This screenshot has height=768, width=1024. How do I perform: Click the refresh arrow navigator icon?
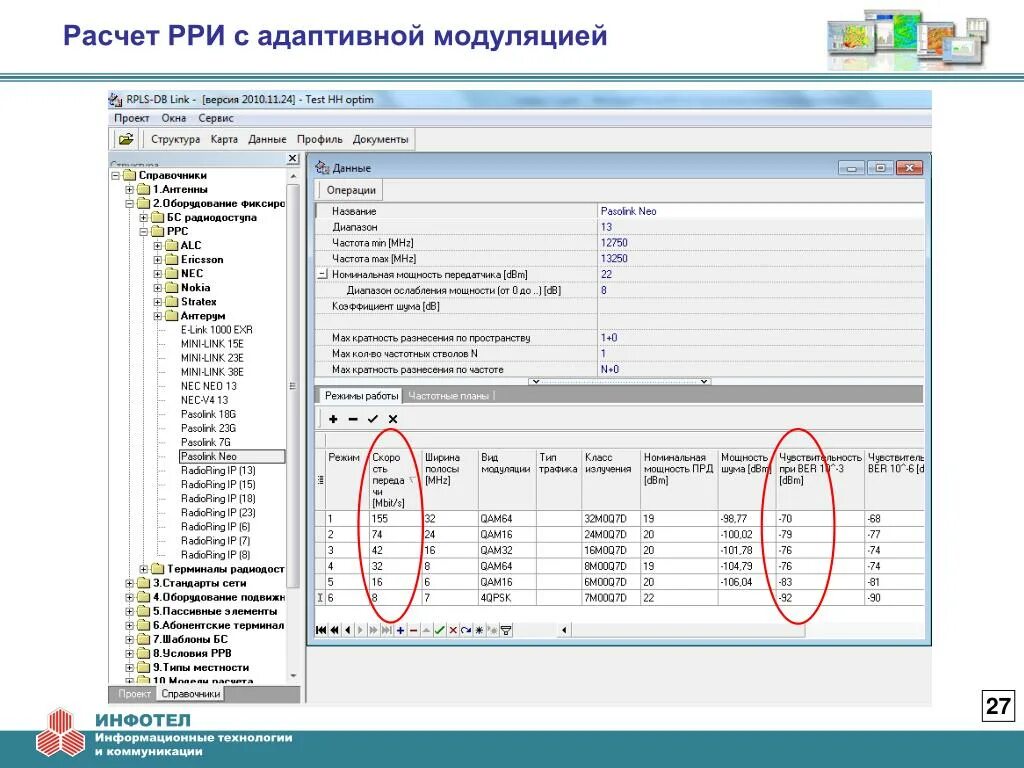pyautogui.click(x=466, y=630)
